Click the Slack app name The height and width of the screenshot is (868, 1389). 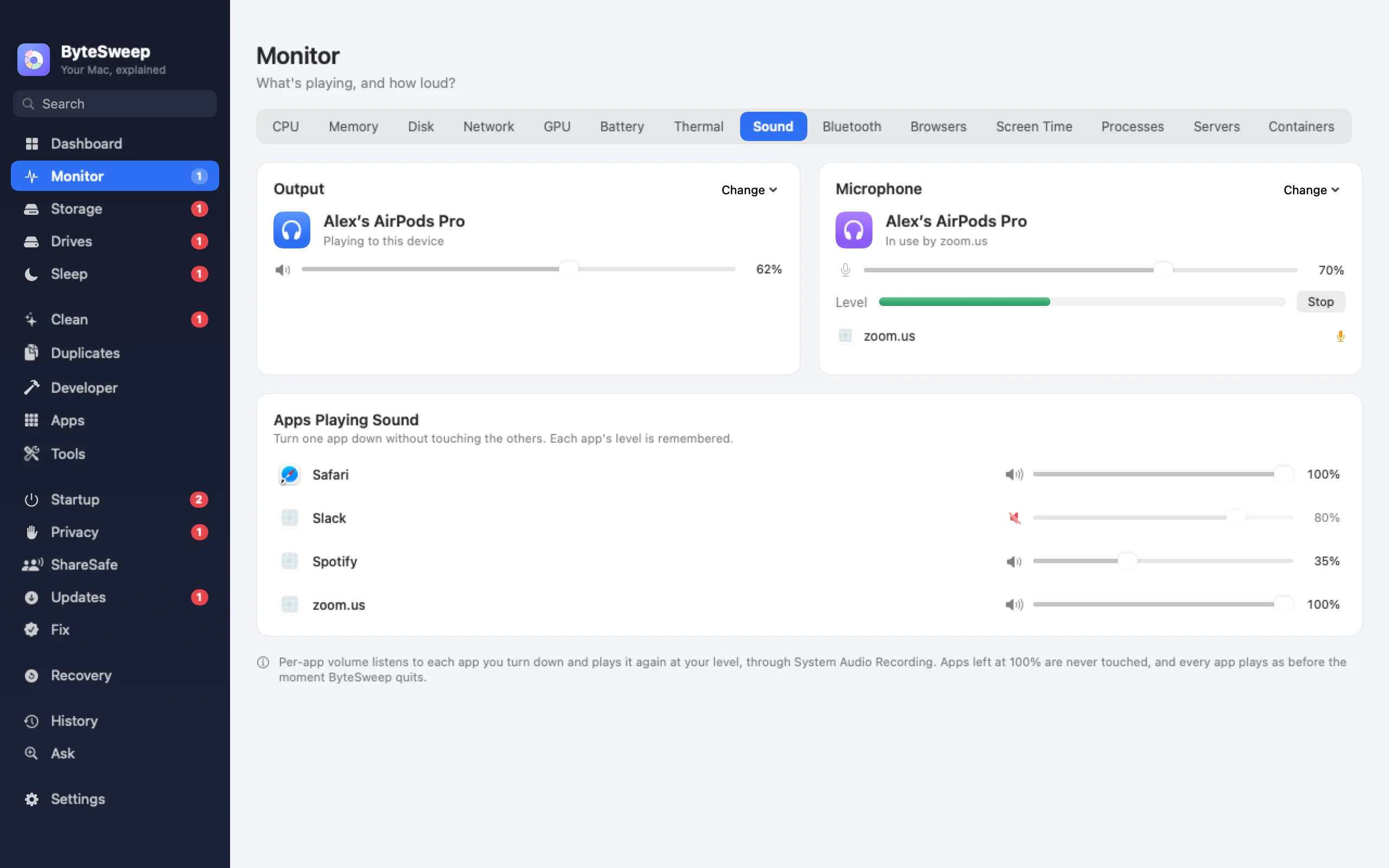coord(329,519)
